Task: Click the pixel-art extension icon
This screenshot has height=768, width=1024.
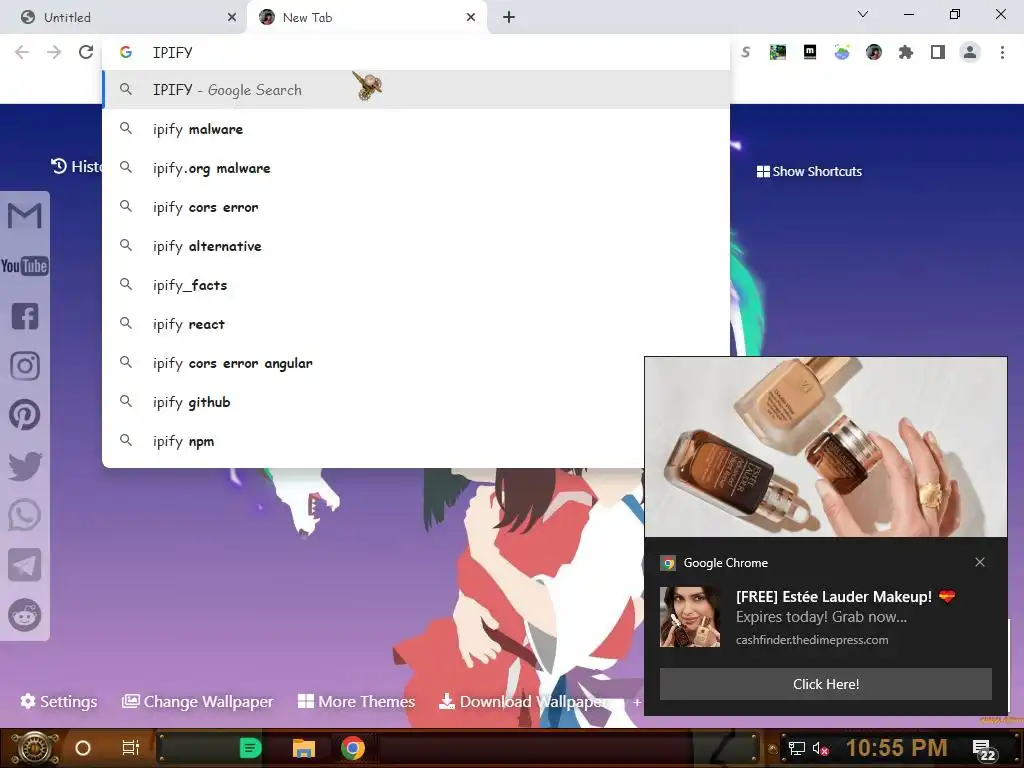Action: pyautogui.click(x=778, y=52)
